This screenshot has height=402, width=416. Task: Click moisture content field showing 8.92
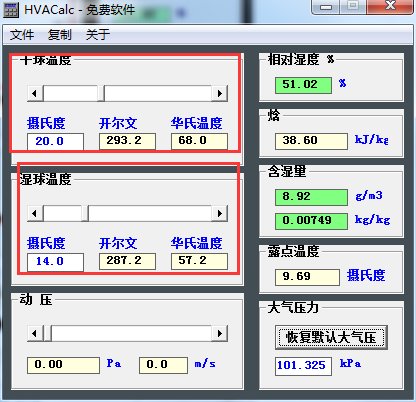[x=311, y=197]
